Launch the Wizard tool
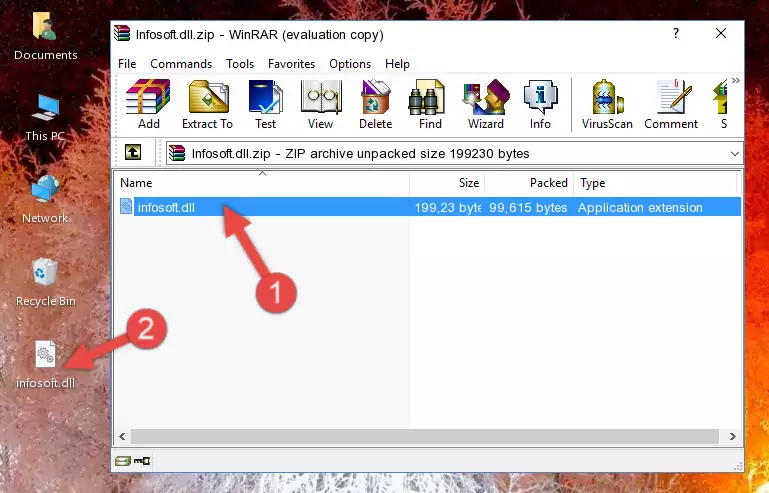The image size is (769, 493). click(x=486, y=104)
